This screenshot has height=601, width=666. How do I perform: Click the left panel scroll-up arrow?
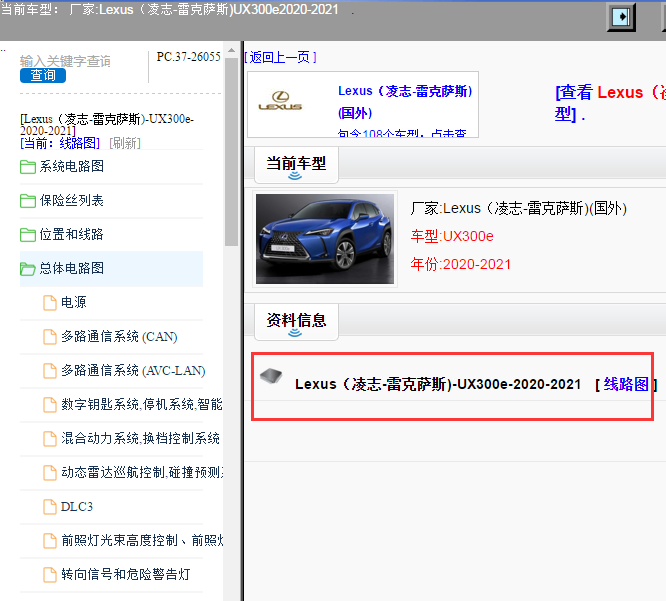[231, 51]
